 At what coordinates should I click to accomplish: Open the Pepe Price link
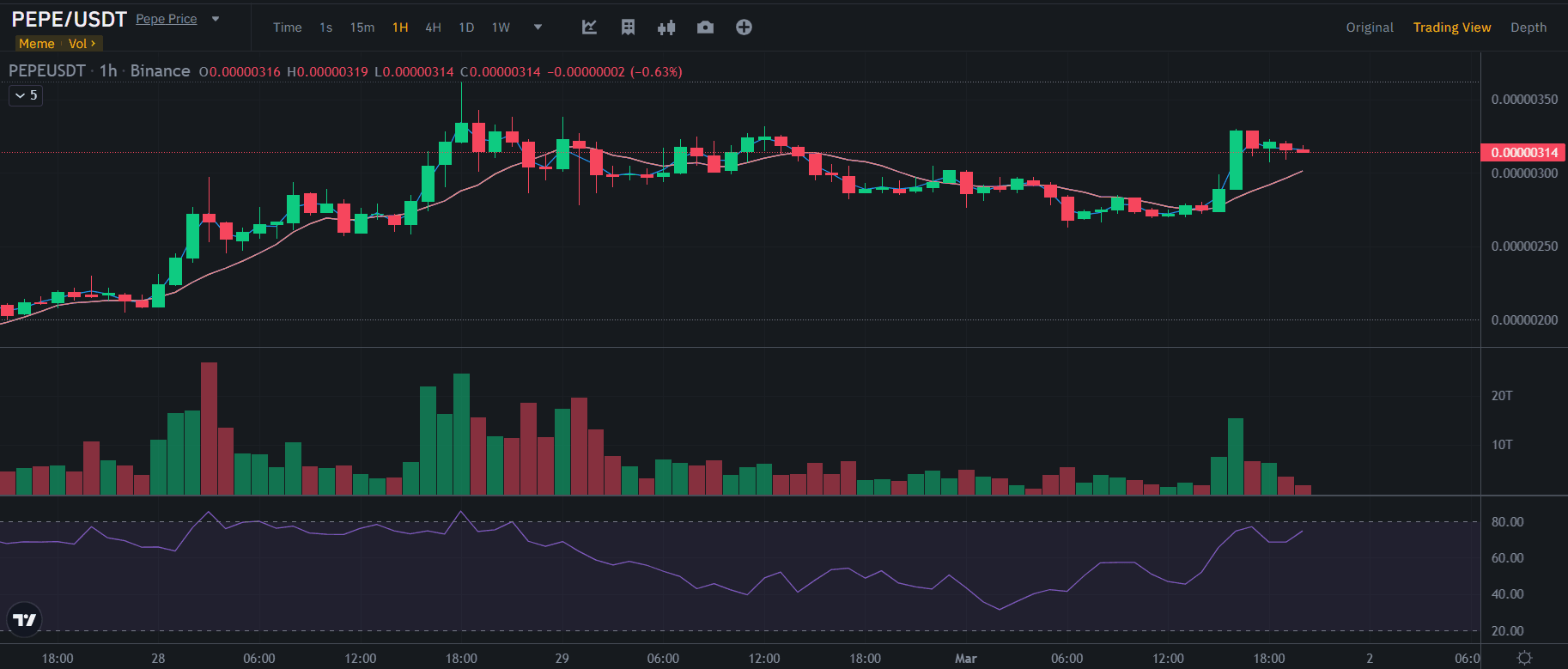[166, 19]
